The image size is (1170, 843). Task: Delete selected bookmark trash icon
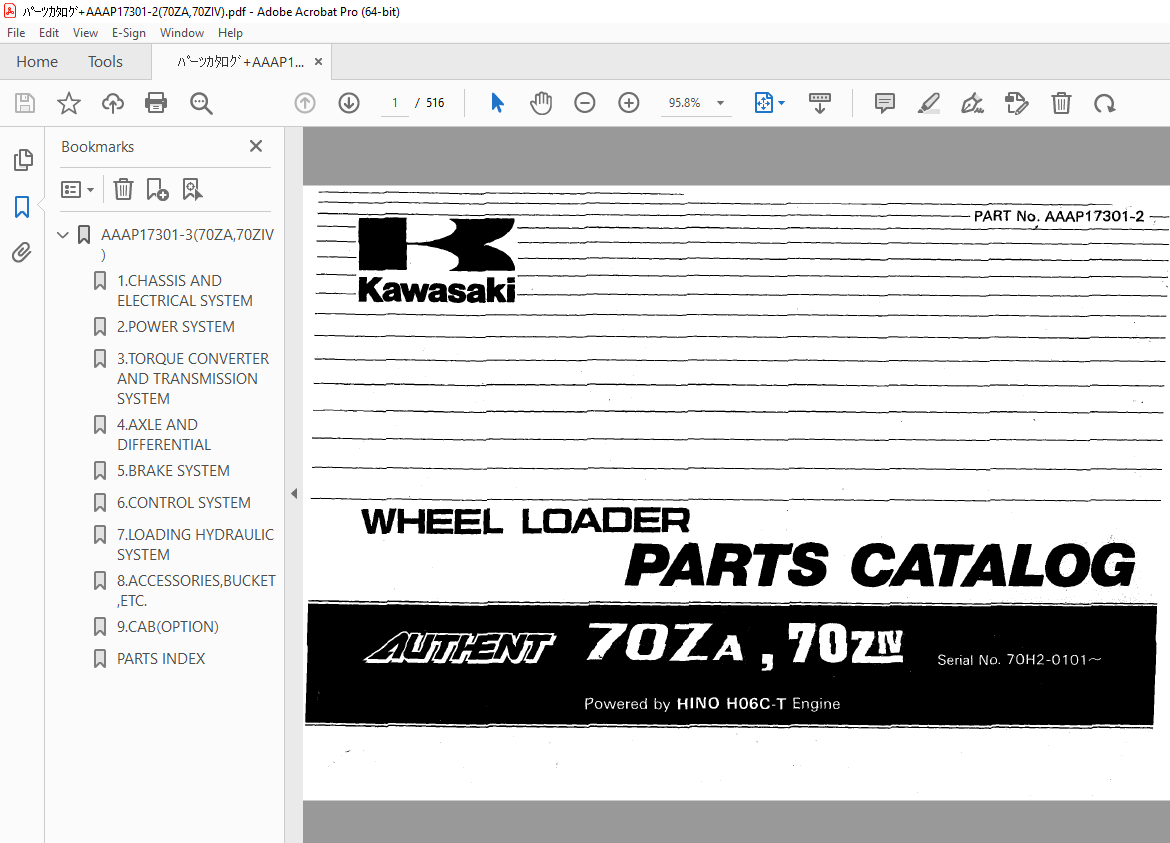coord(123,189)
